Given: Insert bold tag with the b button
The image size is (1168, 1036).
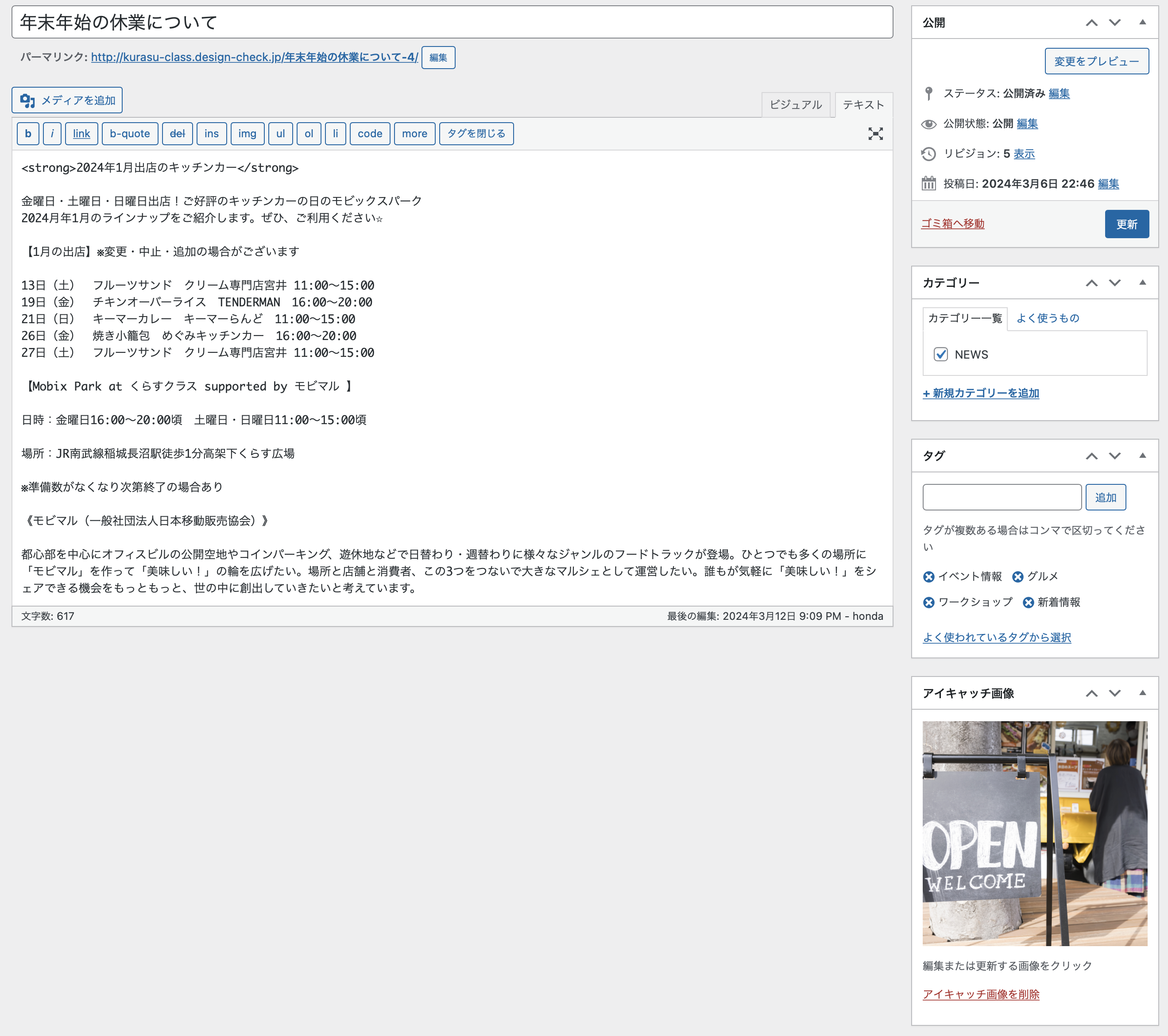Looking at the screenshot, I should coord(28,134).
